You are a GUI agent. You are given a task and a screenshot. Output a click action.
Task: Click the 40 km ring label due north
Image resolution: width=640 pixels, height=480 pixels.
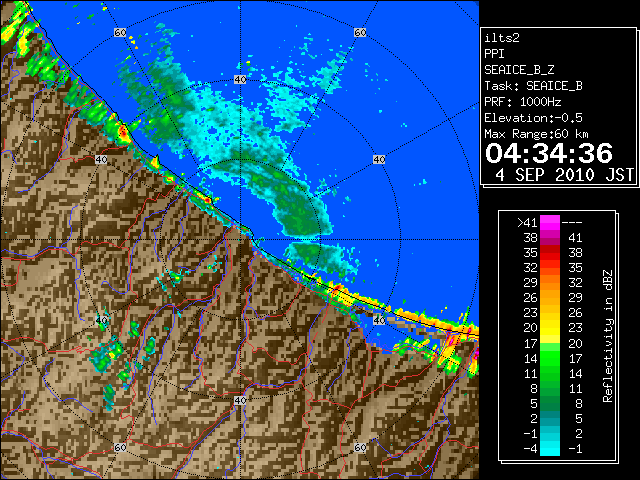pyautogui.click(x=240, y=80)
